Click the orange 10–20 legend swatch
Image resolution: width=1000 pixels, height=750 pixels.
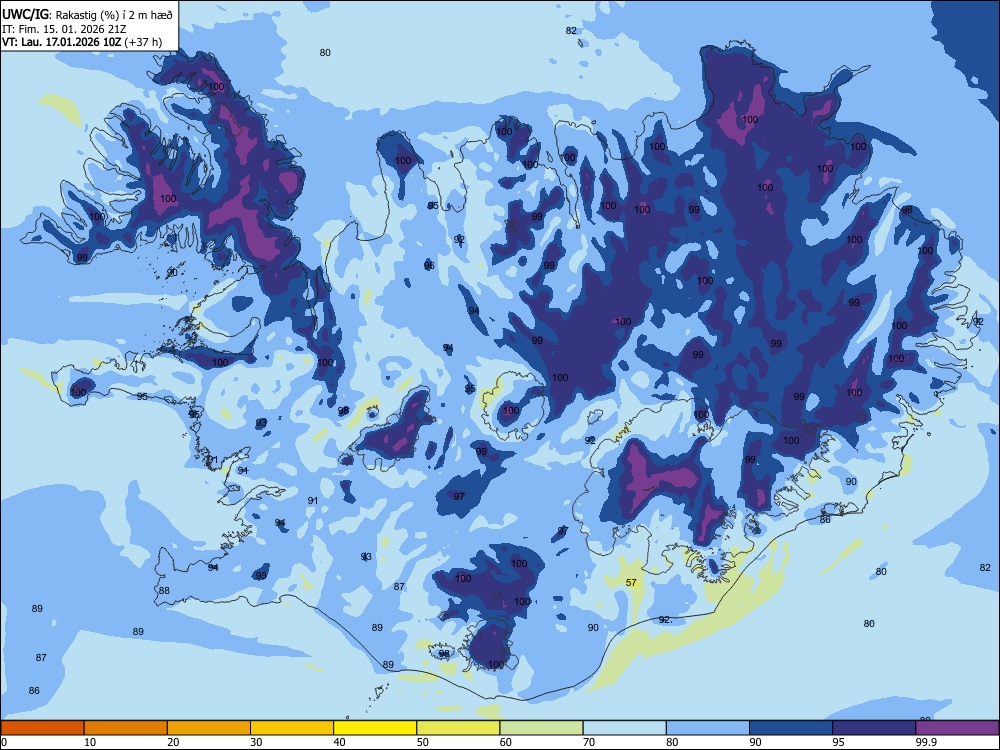126,728
